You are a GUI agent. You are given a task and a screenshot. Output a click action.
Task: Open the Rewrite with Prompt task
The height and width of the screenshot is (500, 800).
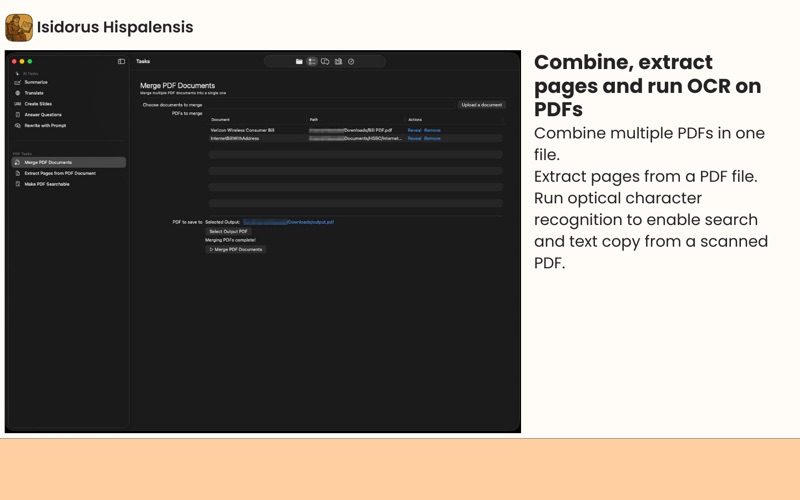(45, 126)
